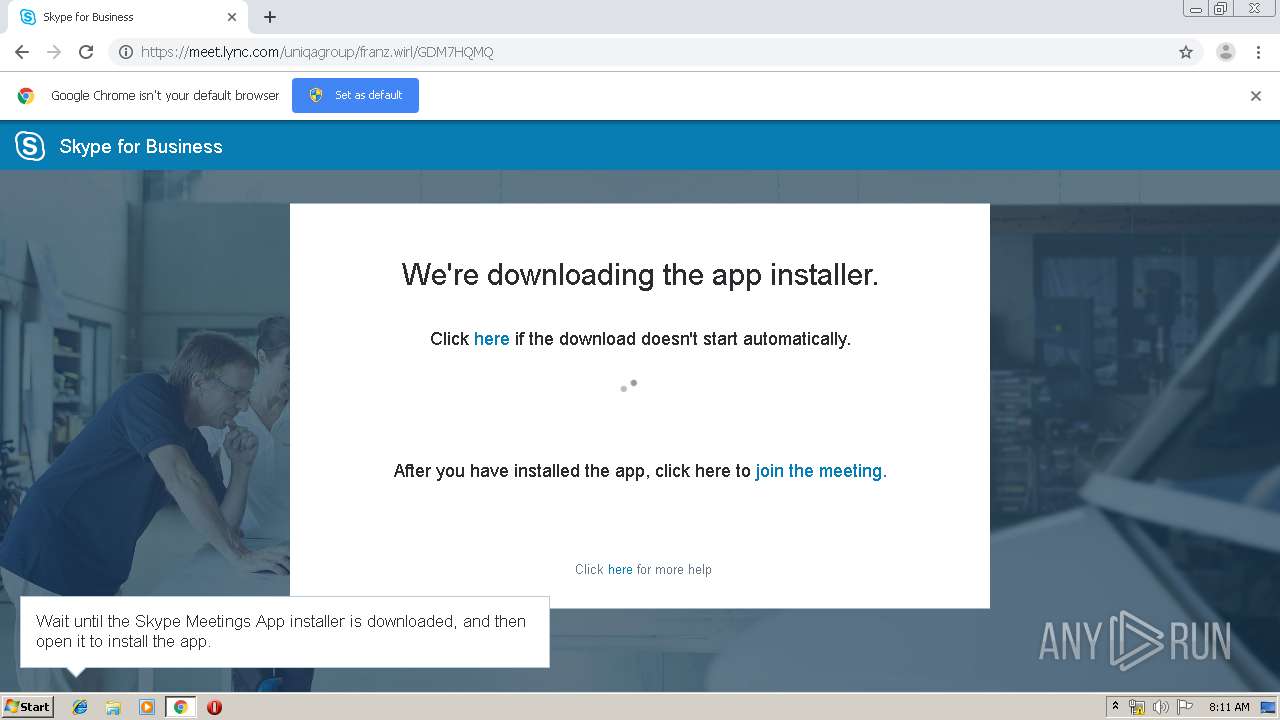
Task: Bookmark this page with the star icon
Action: pyautogui.click(x=1186, y=52)
